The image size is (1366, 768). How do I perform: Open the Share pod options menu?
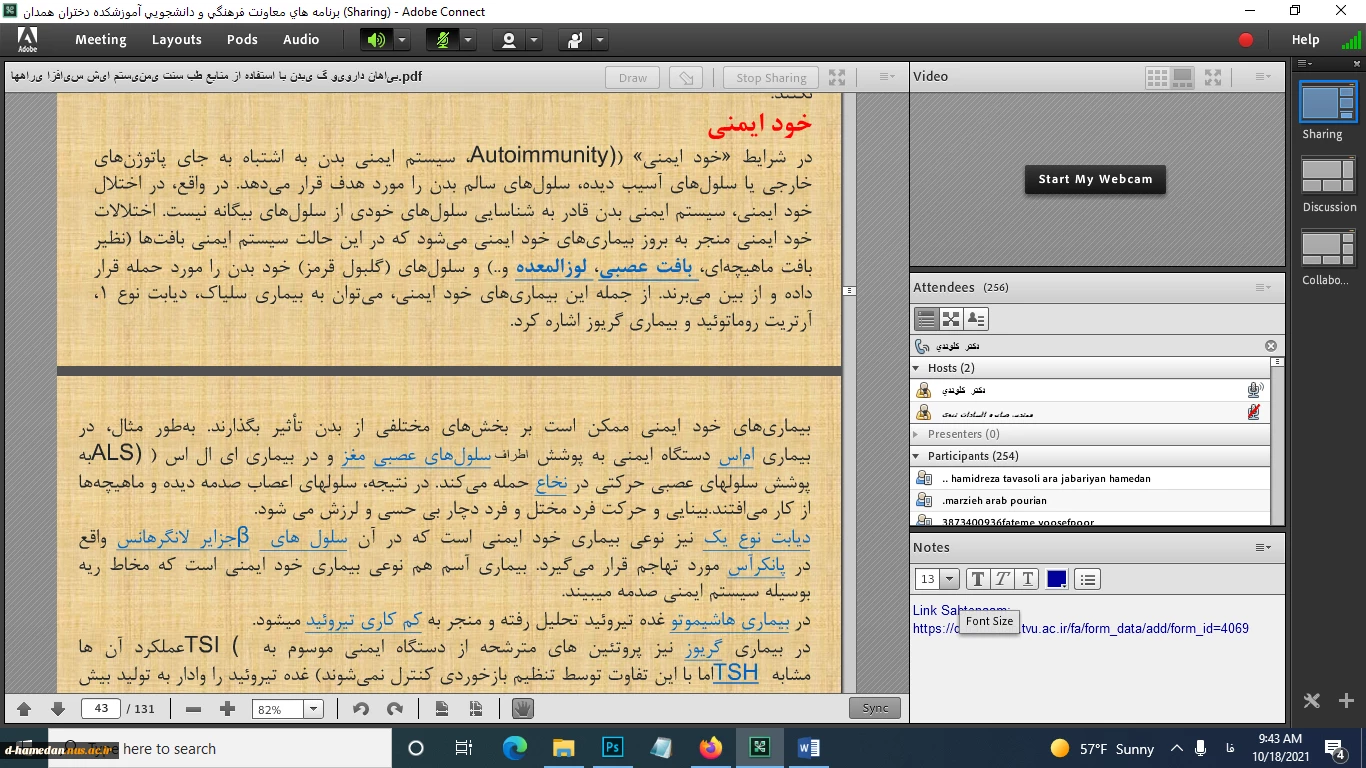point(887,77)
